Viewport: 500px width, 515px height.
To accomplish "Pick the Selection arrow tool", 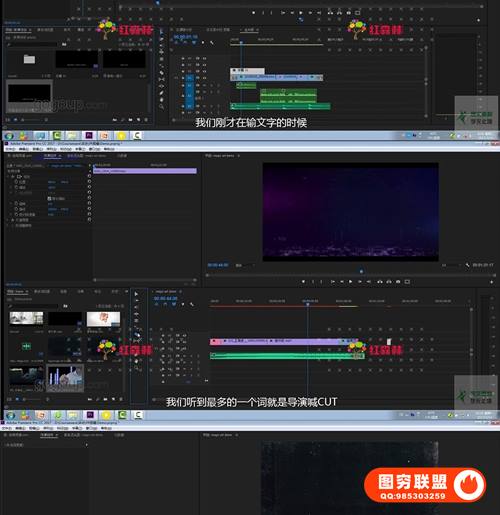I will pos(136,294).
